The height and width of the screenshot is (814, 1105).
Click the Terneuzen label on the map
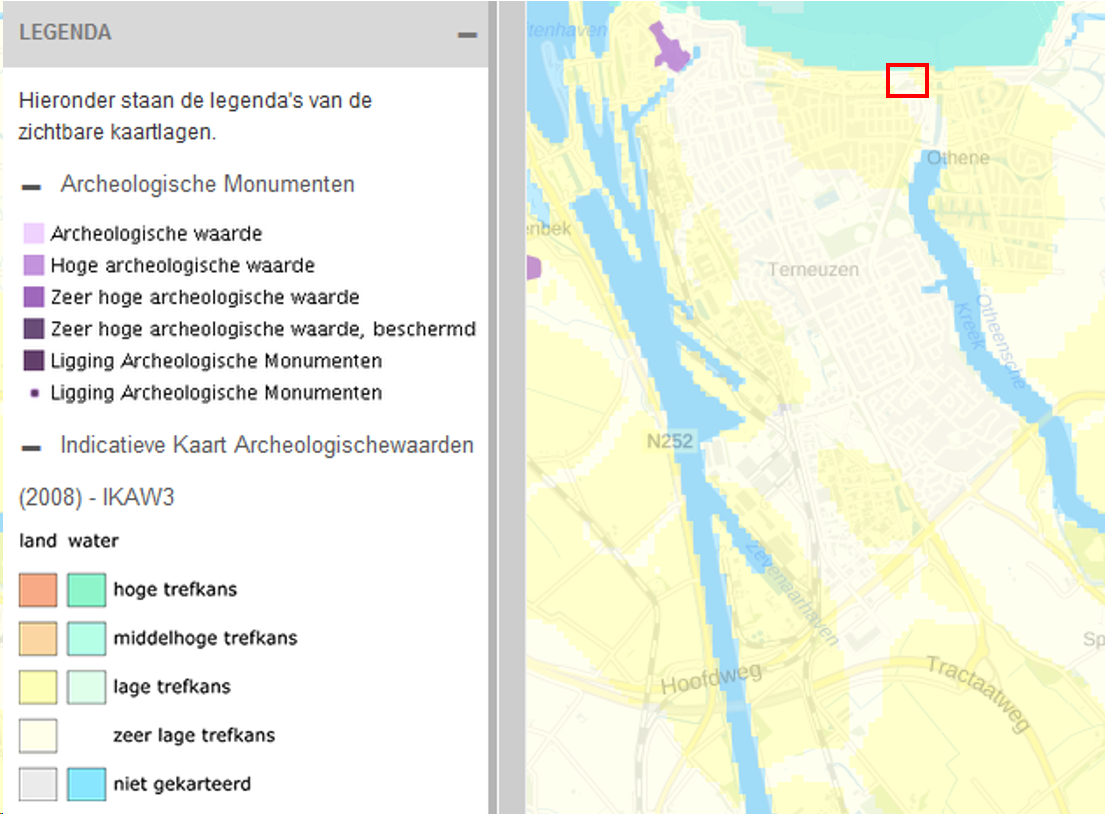coord(813,270)
